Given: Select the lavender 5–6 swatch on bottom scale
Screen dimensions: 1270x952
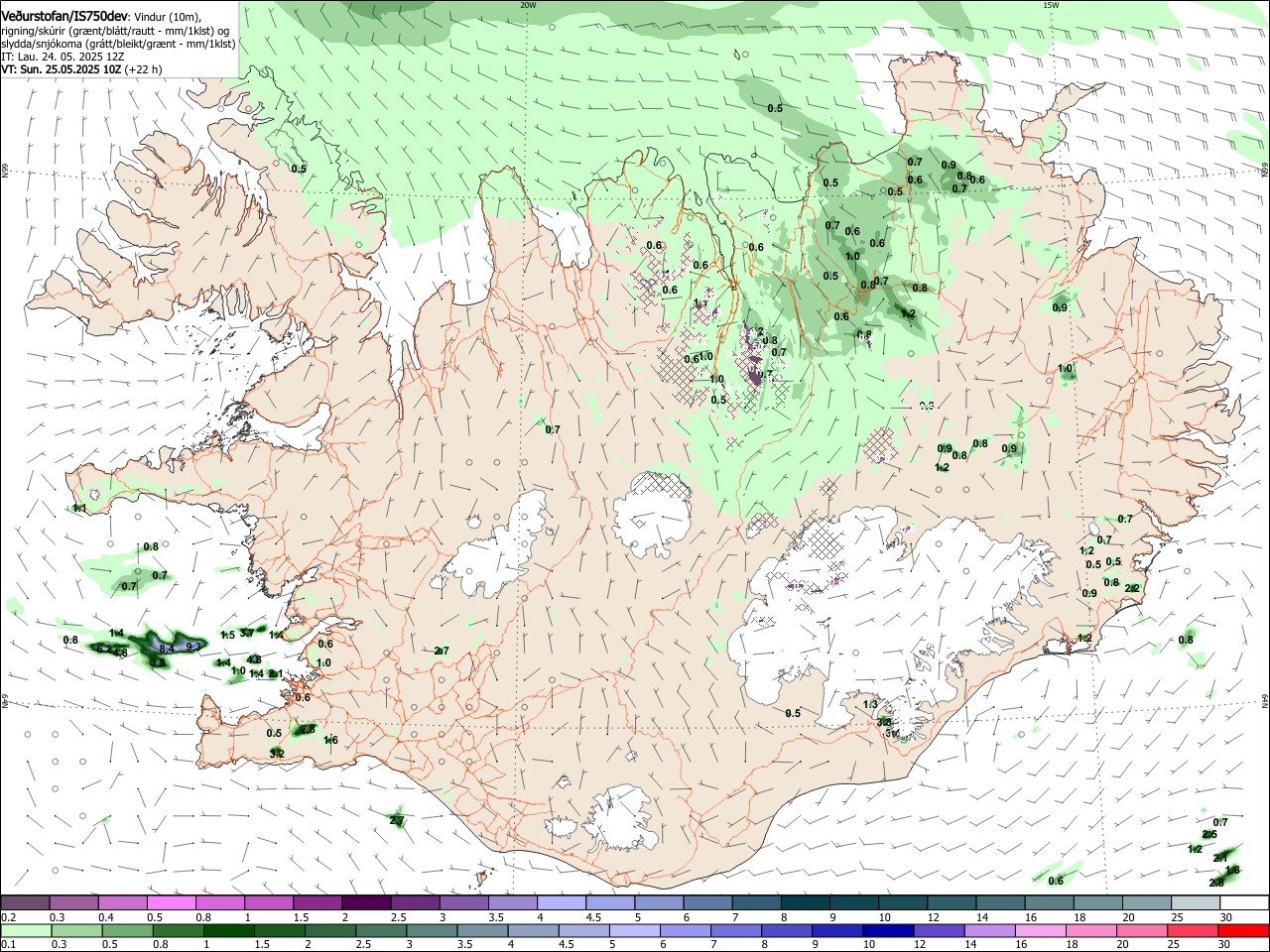Looking at the screenshot, I should 635,931.
